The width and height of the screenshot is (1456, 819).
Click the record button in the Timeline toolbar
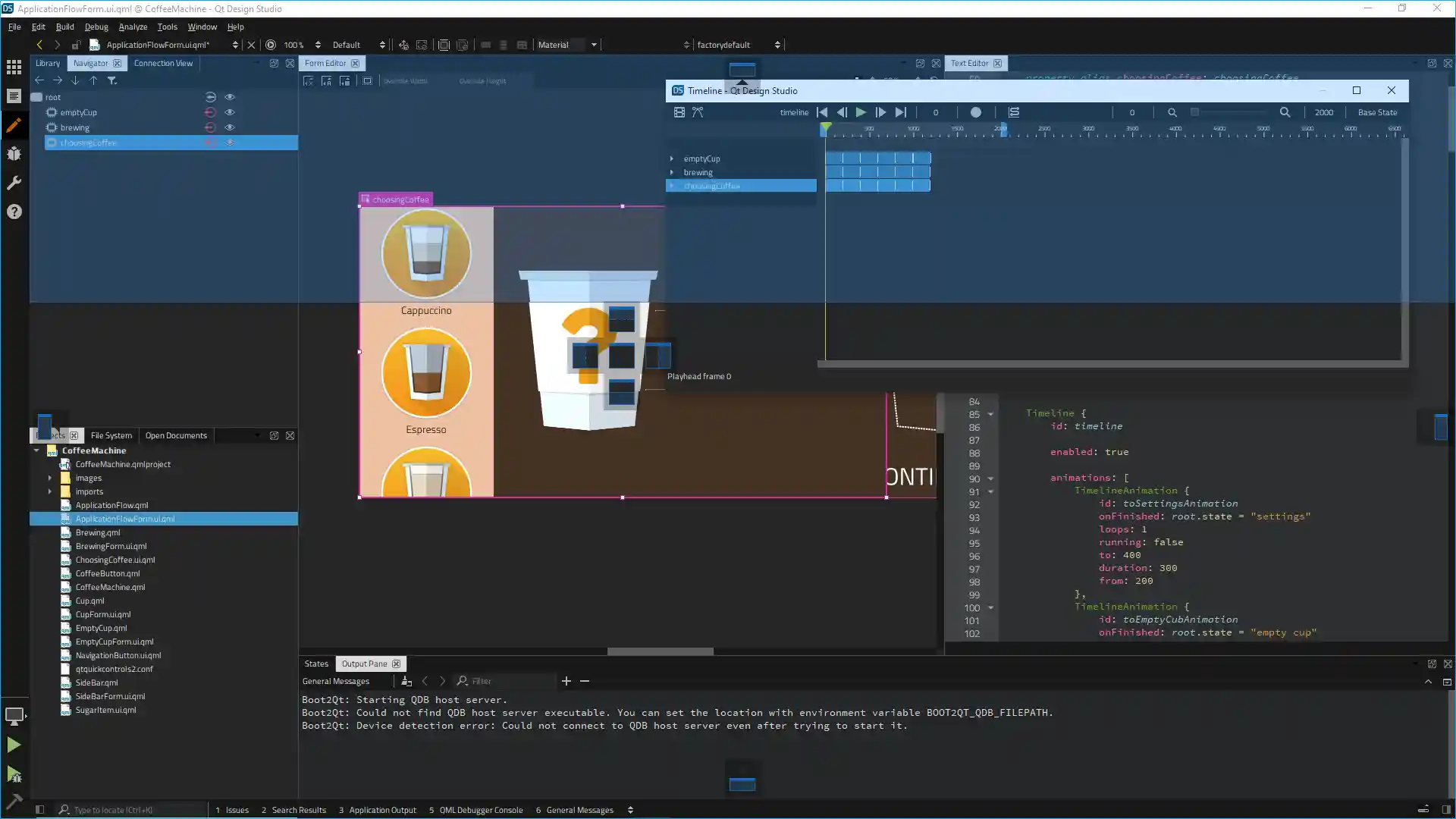pyautogui.click(x=976, y=112)
